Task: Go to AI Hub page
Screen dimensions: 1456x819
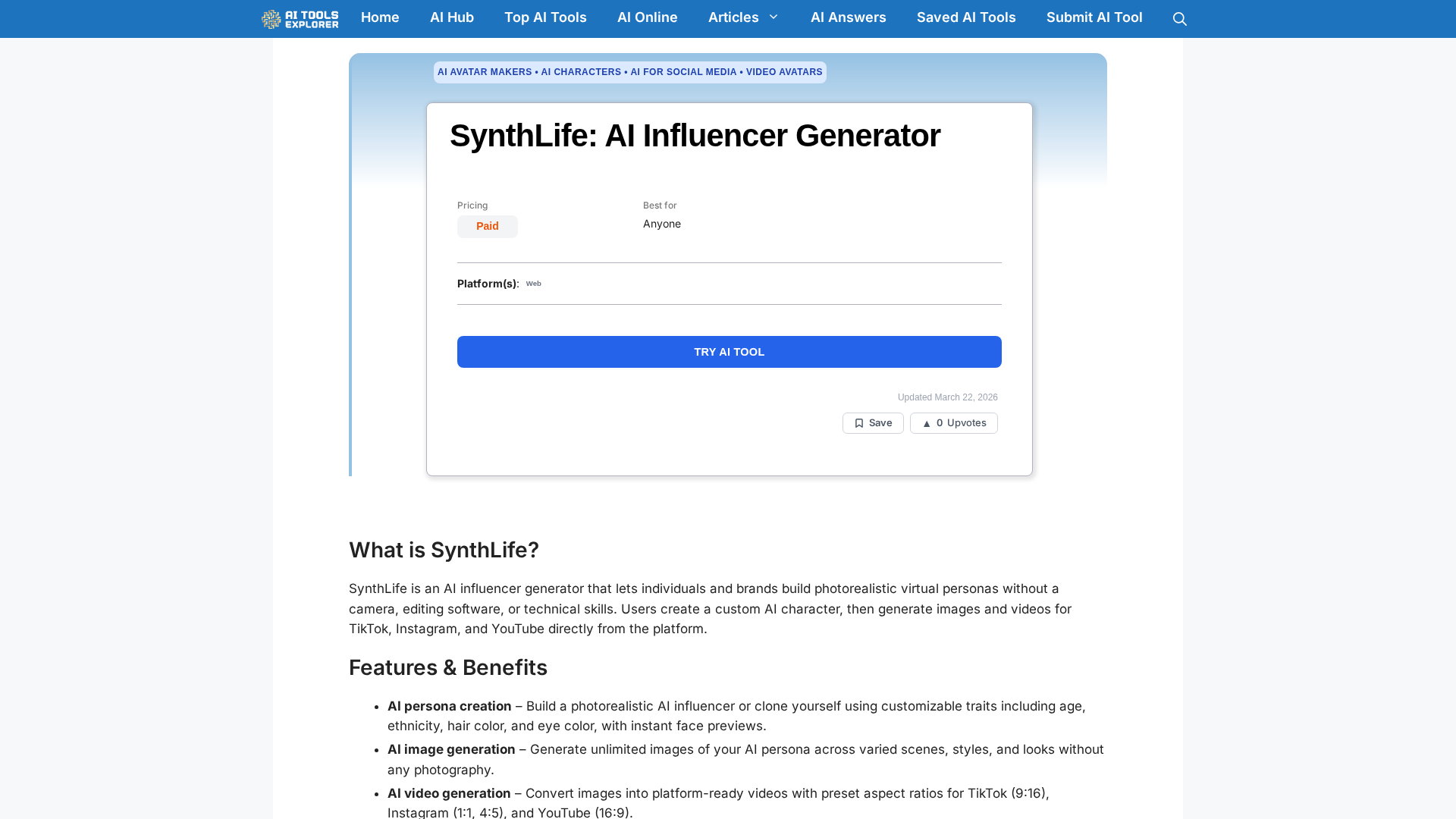Action: point(452,17)
